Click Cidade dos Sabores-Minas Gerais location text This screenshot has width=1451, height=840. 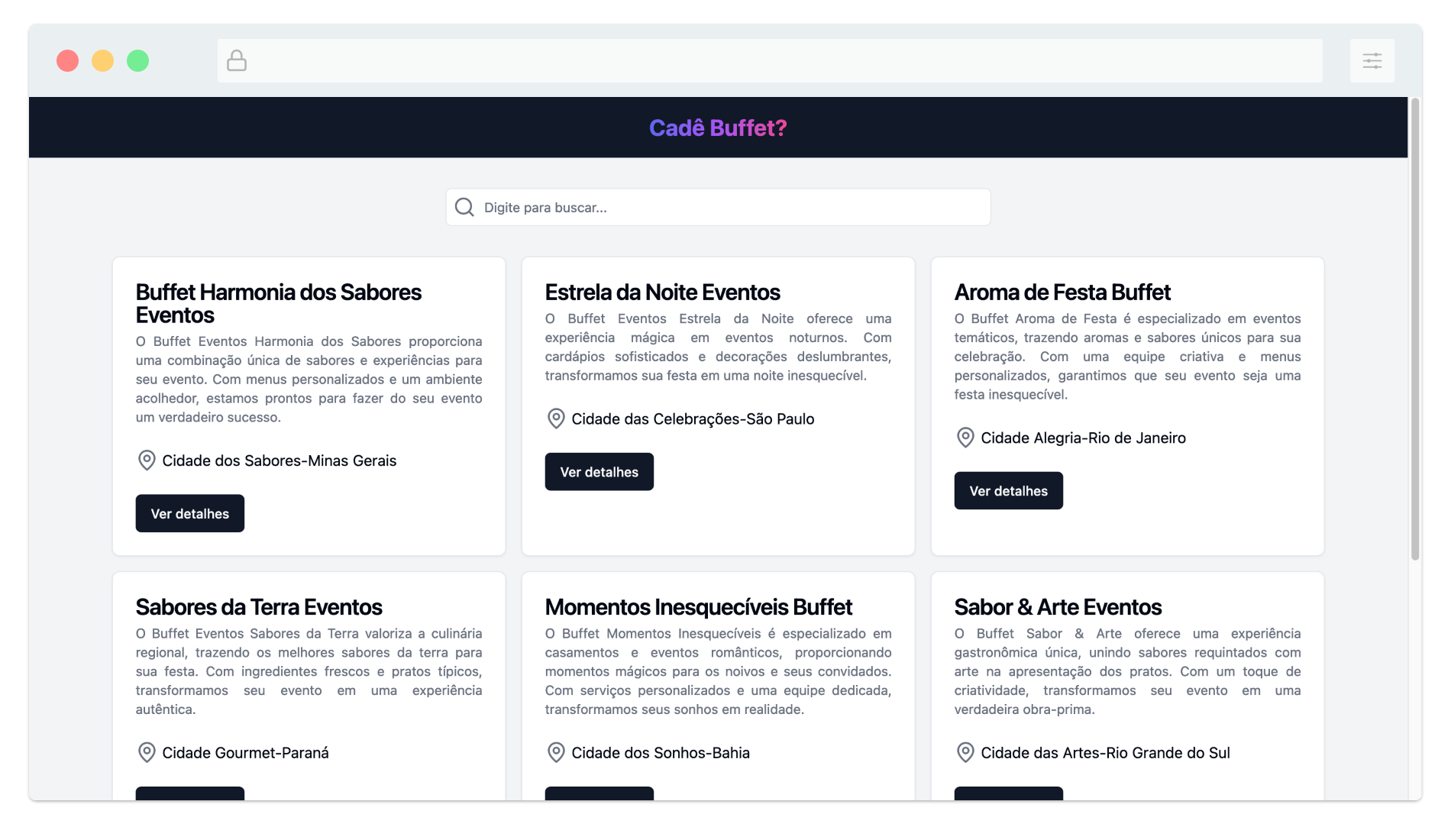[280, 460]
